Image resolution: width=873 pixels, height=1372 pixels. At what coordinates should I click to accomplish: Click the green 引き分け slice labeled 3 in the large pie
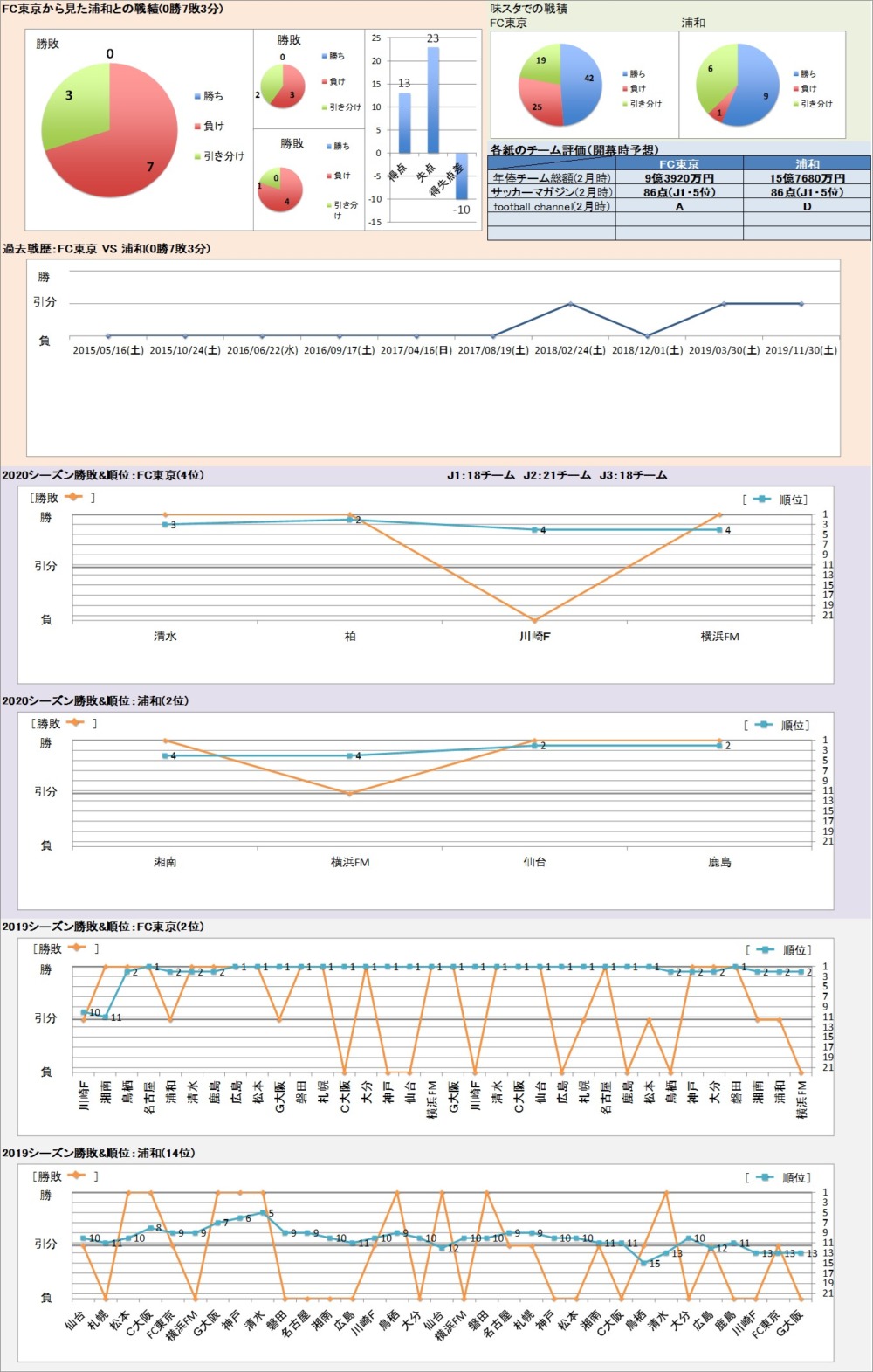click(73, 104)
